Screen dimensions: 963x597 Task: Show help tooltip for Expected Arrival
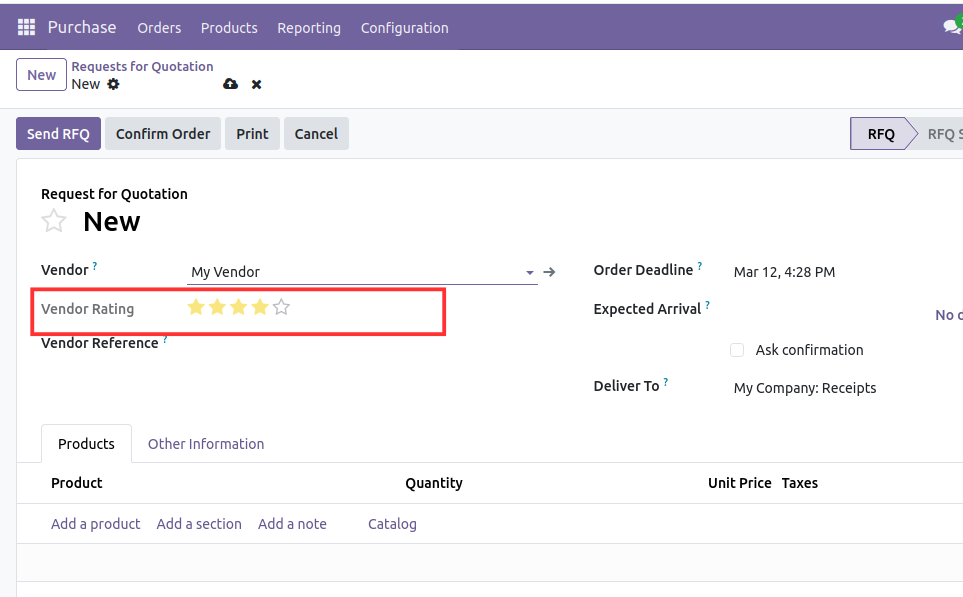[x=708, y=305]
